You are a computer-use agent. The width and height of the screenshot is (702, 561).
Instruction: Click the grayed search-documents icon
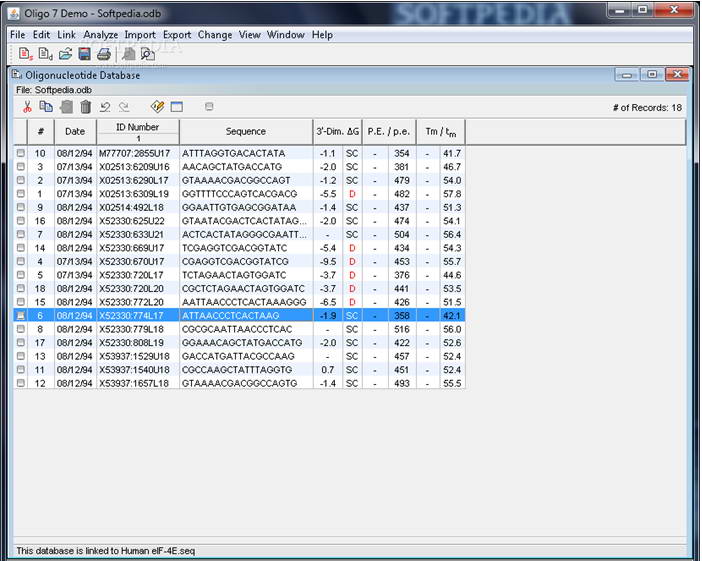128,54
